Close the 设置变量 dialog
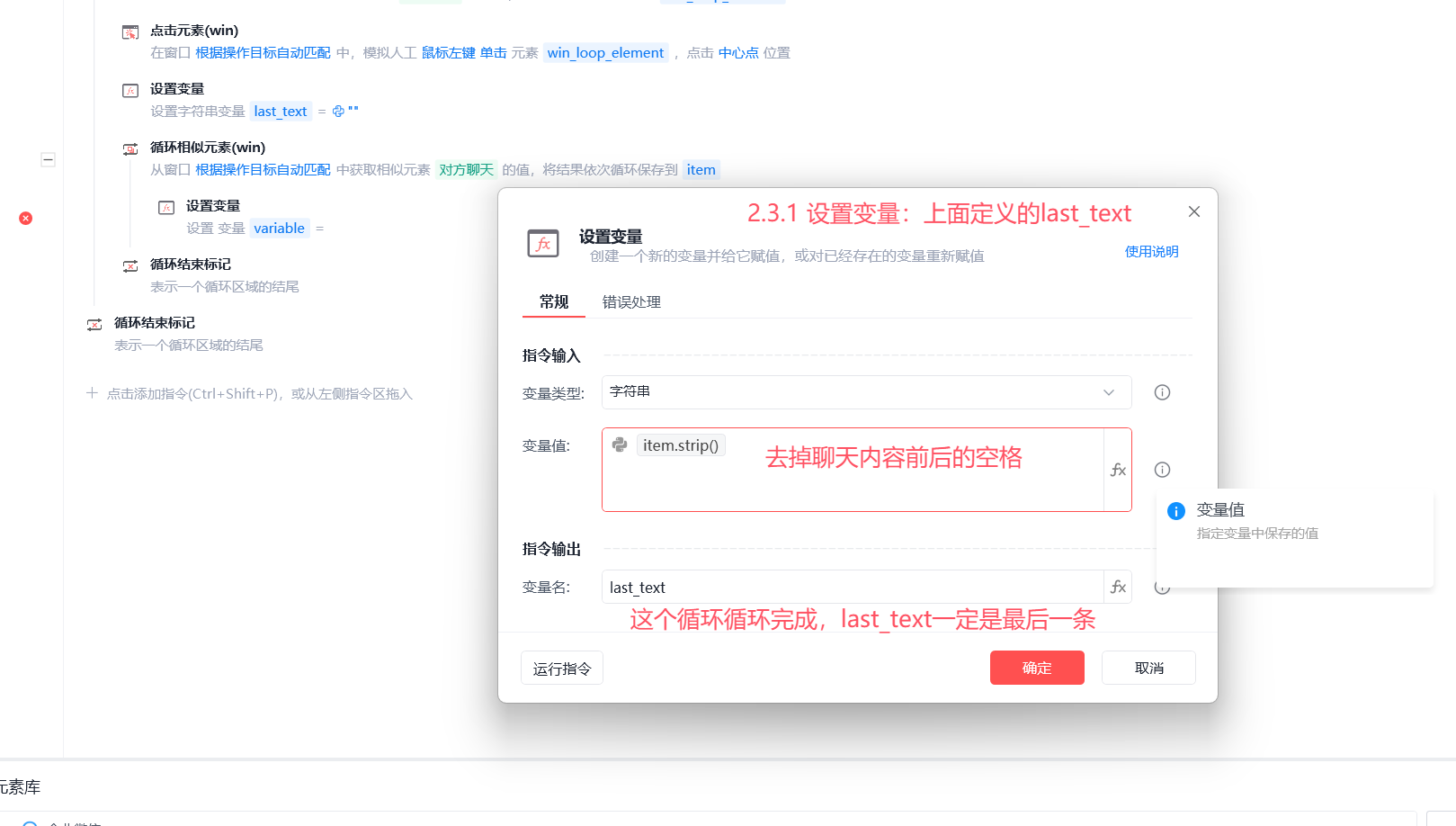 point(1194,211)
